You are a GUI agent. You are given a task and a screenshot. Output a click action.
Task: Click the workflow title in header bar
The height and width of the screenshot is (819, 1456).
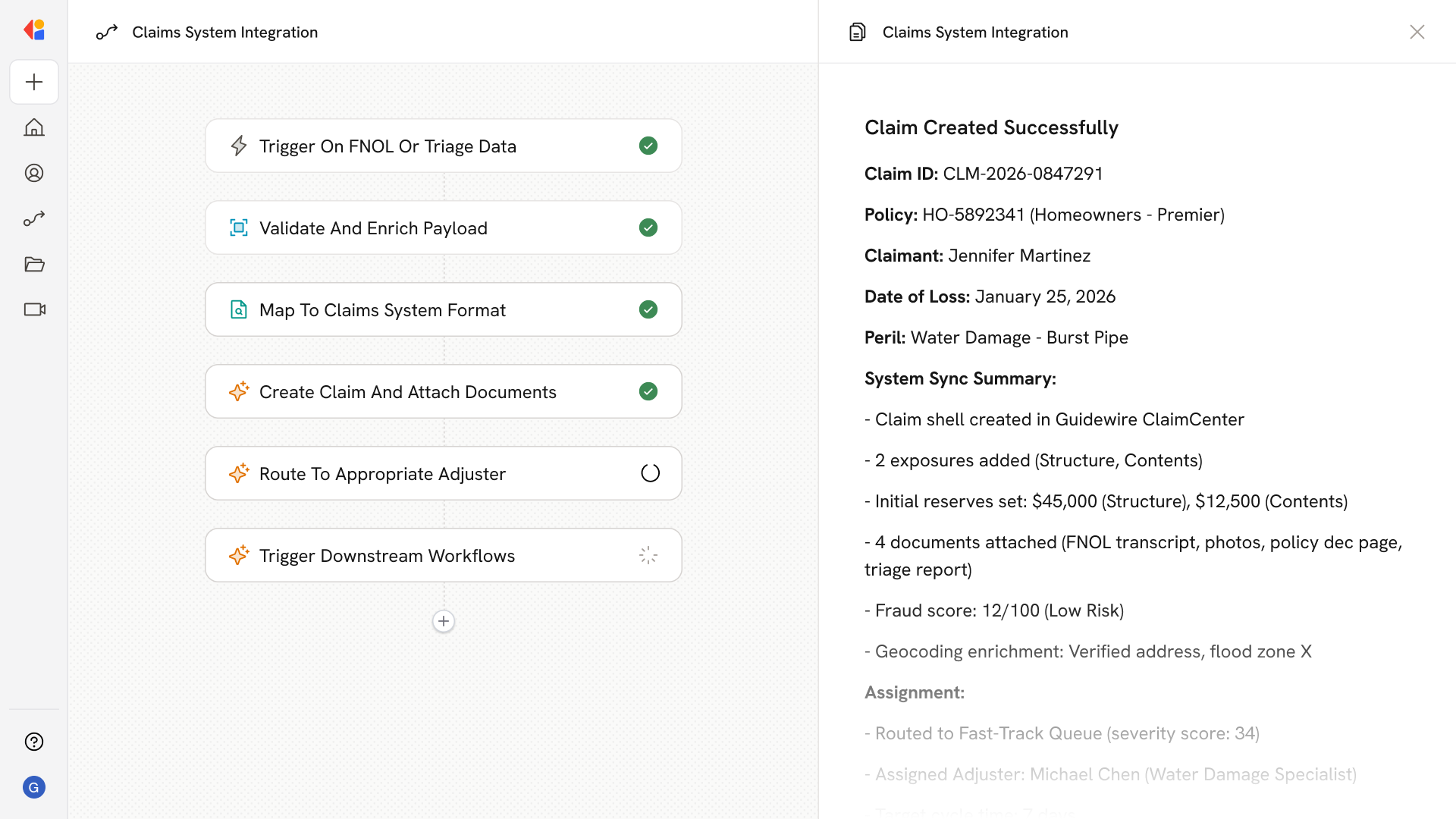224,32
